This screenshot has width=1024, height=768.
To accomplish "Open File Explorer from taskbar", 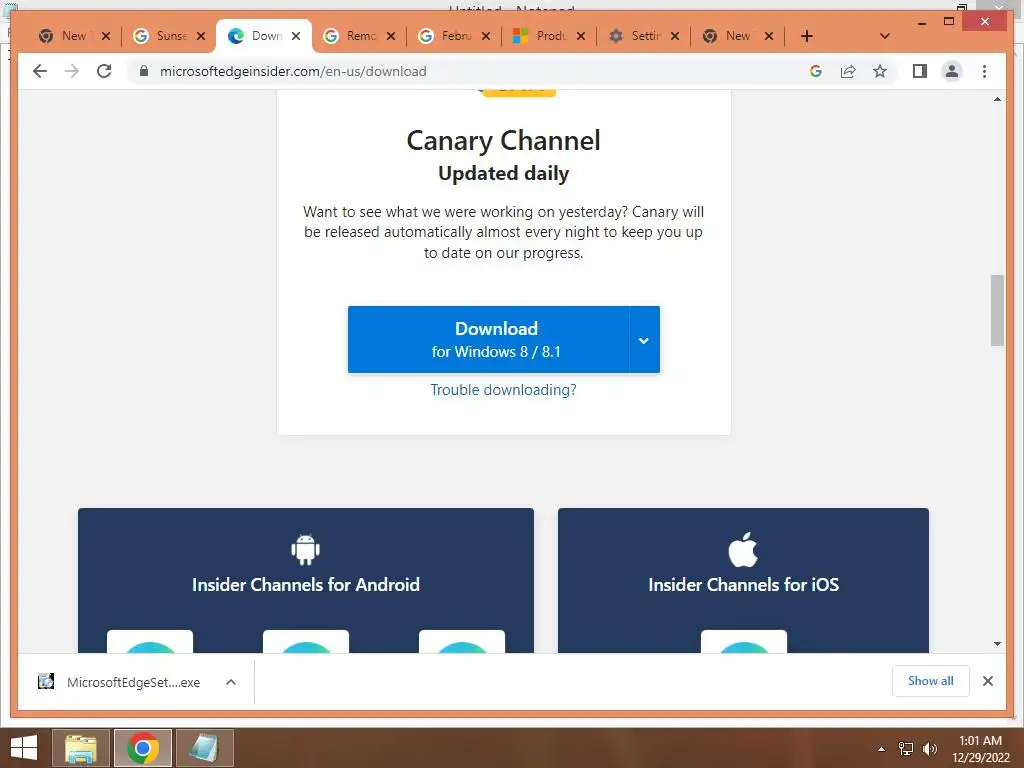I will (x=80, y=748).
